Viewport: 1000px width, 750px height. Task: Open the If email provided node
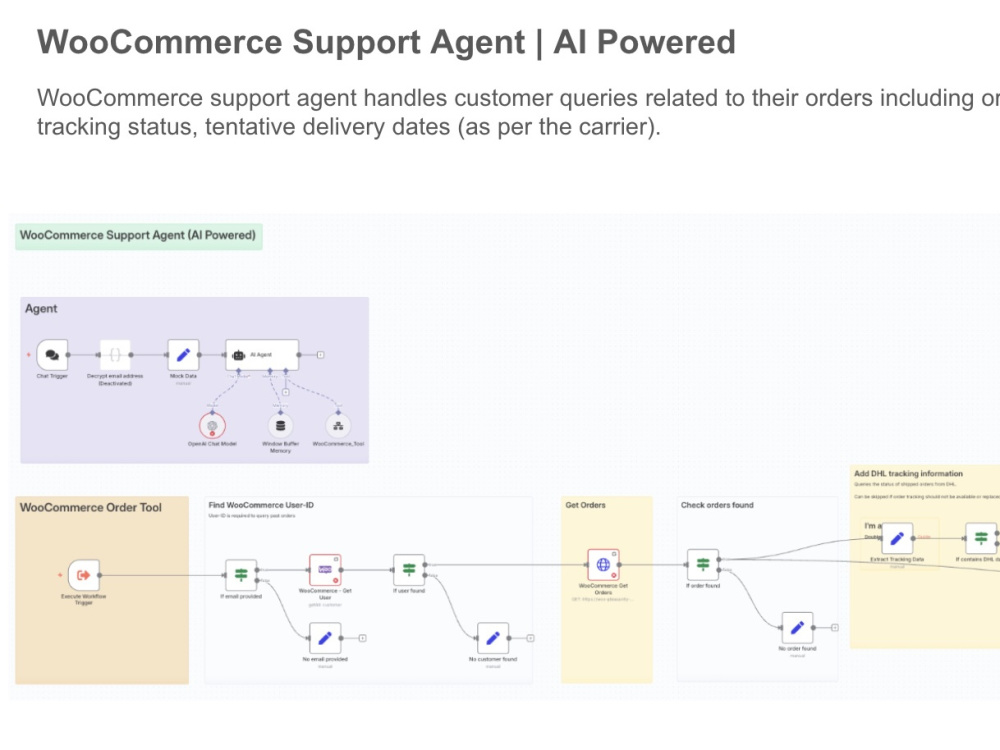[241, 575]
